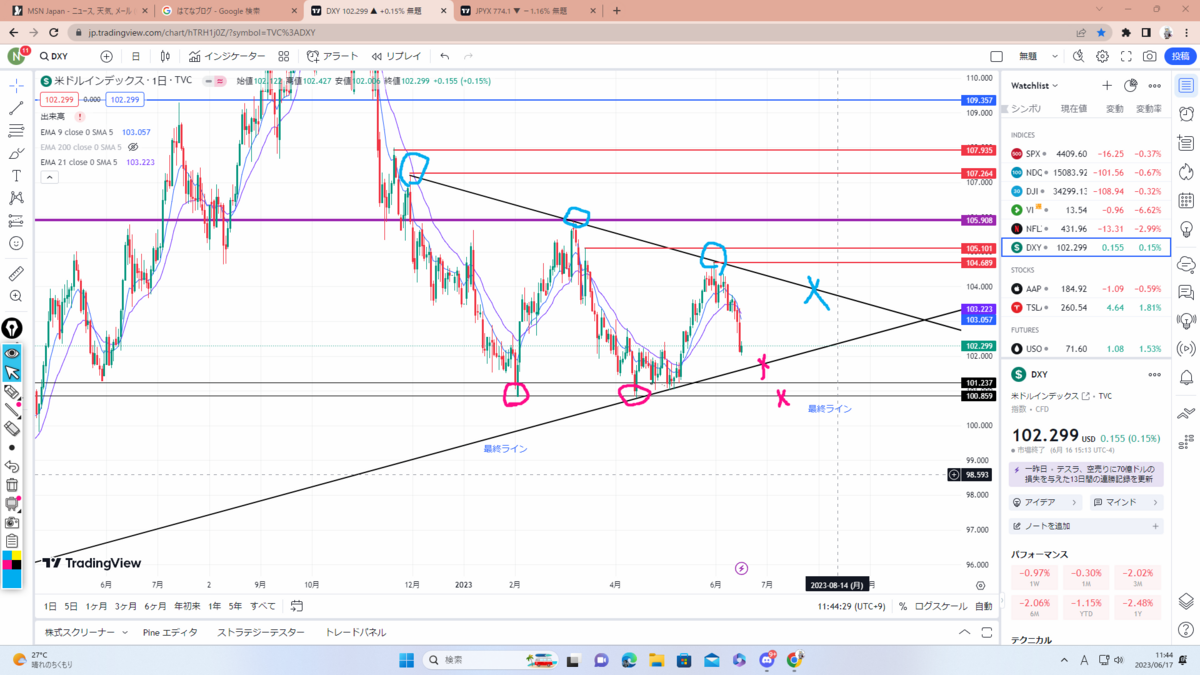Screen dimensions: 1200x675
Task: Open the emoji icons tool
Action: coord(16,243)
